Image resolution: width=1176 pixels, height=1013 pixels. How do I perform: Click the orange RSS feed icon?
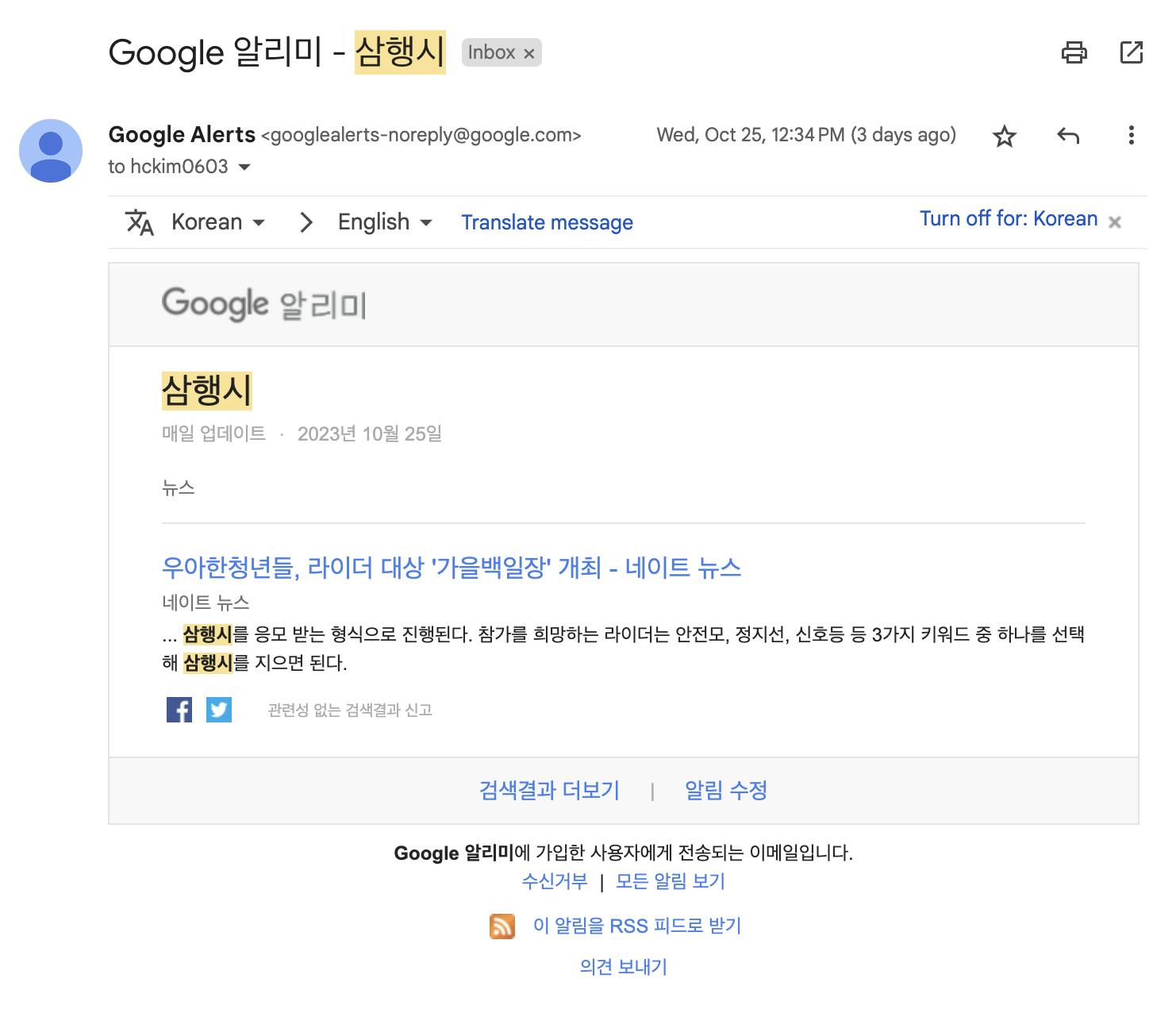502,926
